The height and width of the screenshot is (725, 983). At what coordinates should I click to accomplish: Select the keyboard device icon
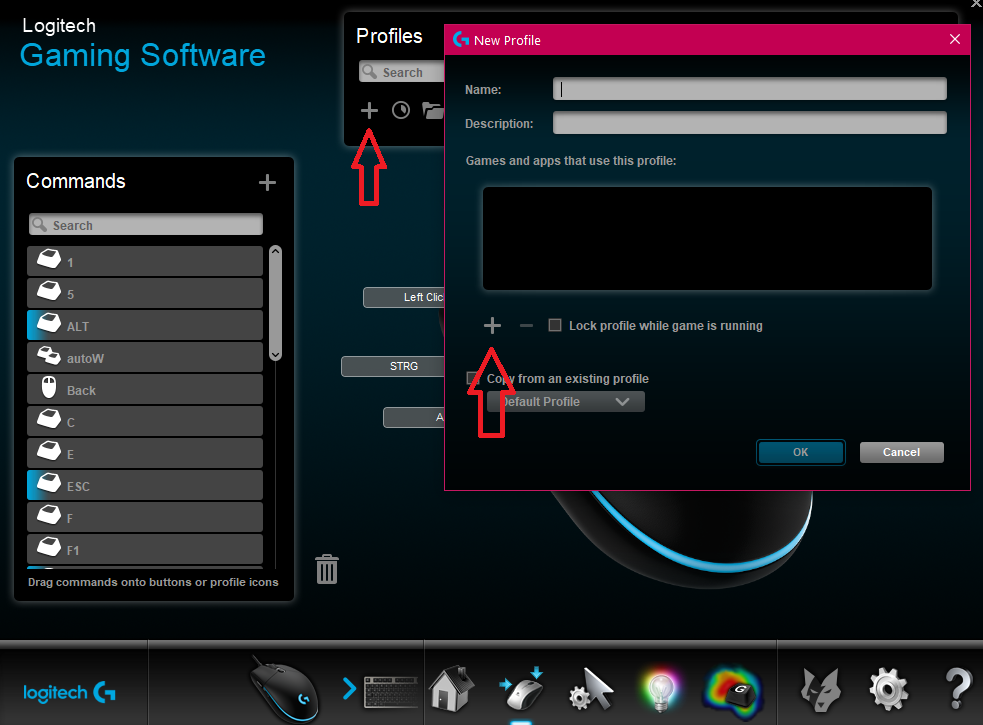(391, 692)
